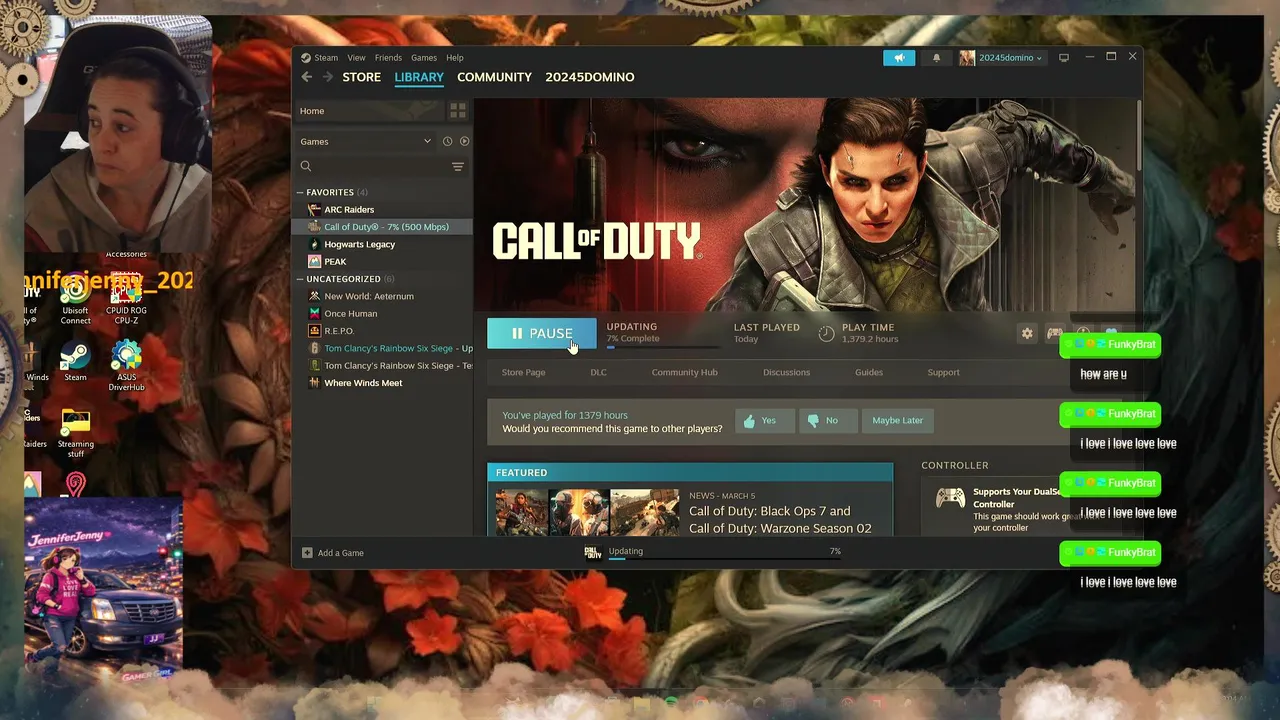Image resolution: width=1280 pixels, height=720 pixels.
Task: Open the Support link
Action: [943, 372]
